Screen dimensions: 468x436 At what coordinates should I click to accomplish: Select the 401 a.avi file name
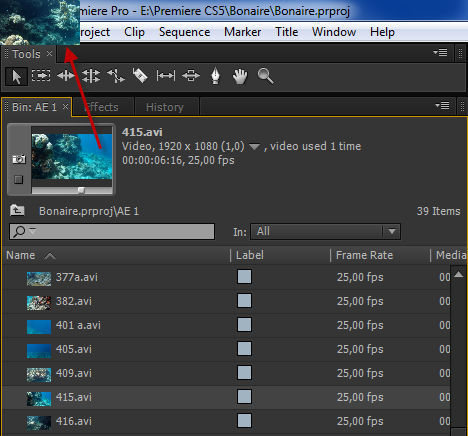coord(78,325)
